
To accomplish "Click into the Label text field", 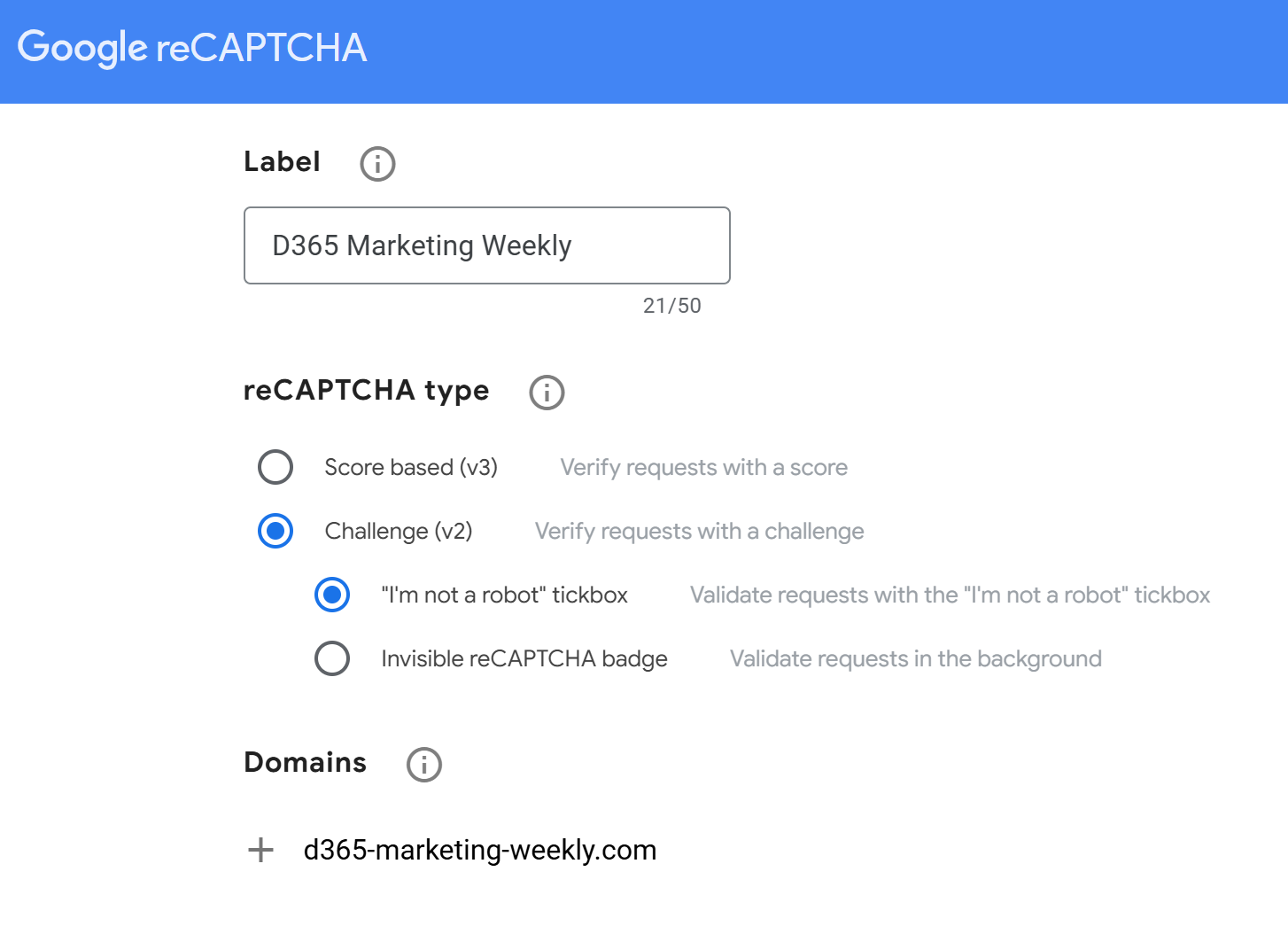I will point(486,245).
